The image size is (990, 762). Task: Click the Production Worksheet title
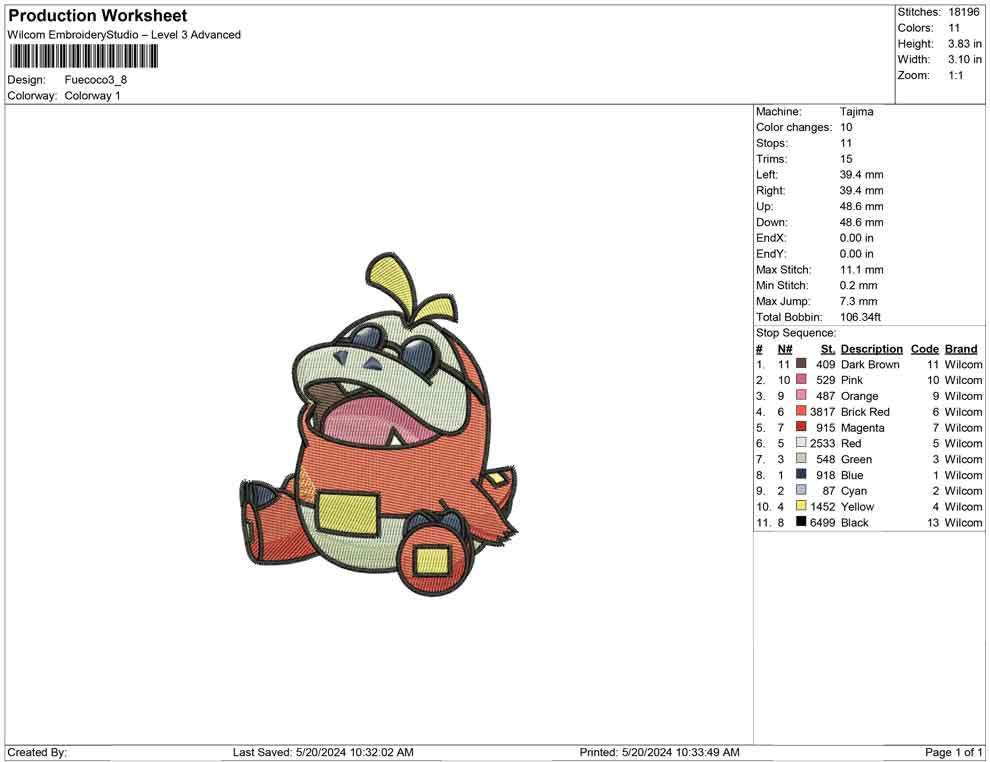[98, 15]
